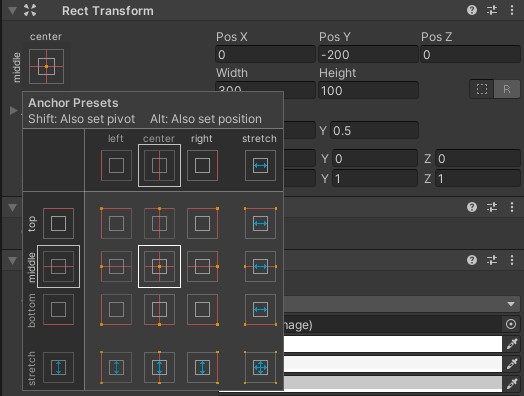The width and height of the screenshot is (524, 396).
Task: Choose the middle stretch anchor preset
Action: pyautogui.click(x=260, y=266)
